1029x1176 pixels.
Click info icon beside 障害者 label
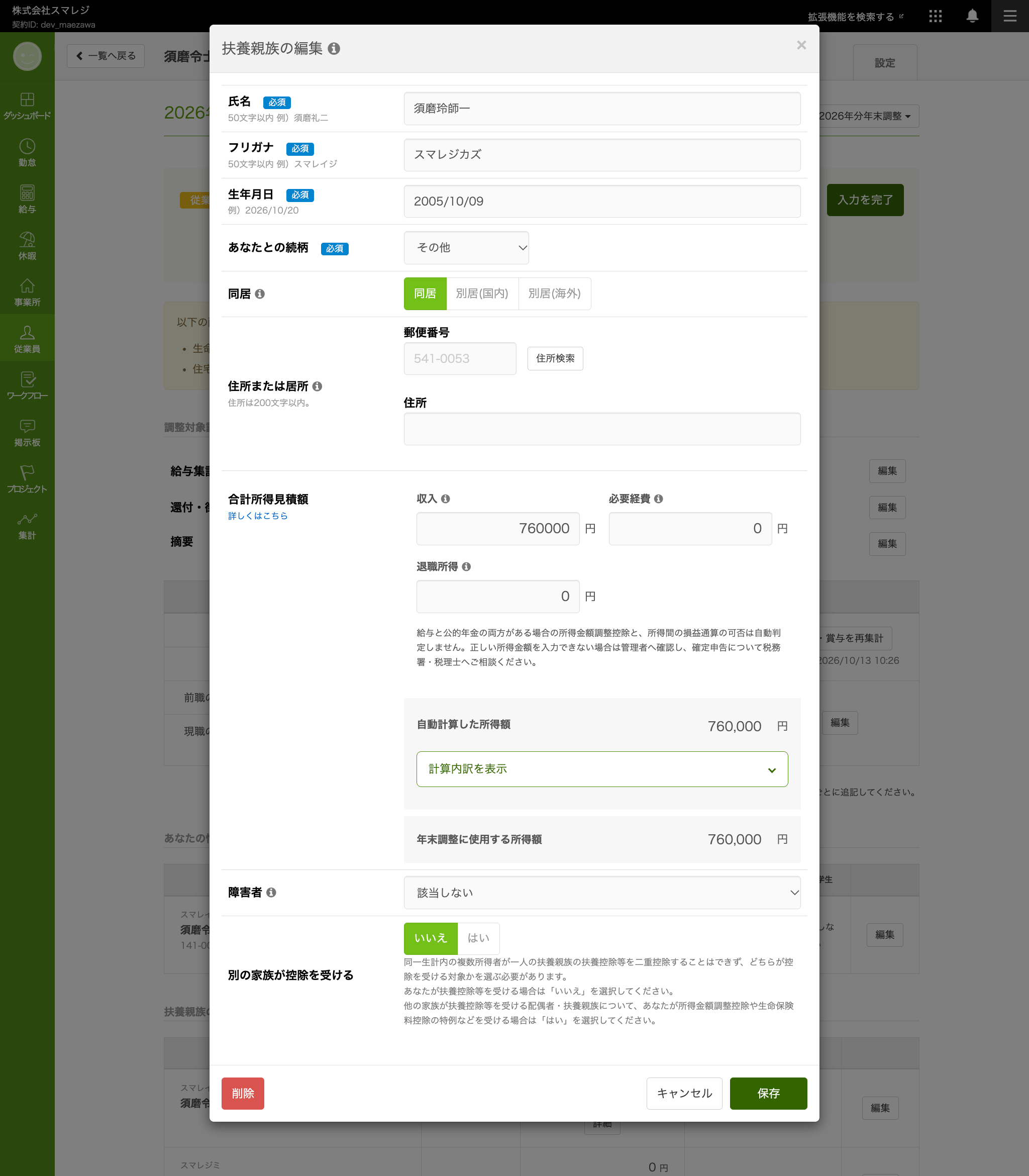pyautogui.click(x=271, y=893)
